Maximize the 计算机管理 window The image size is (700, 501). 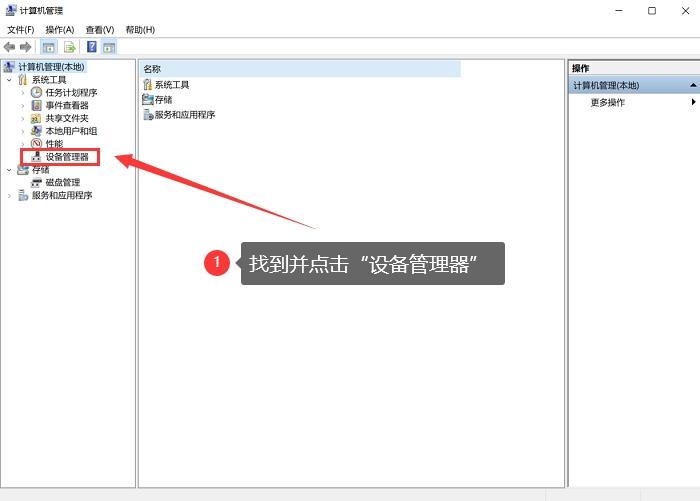coord(652,10)
